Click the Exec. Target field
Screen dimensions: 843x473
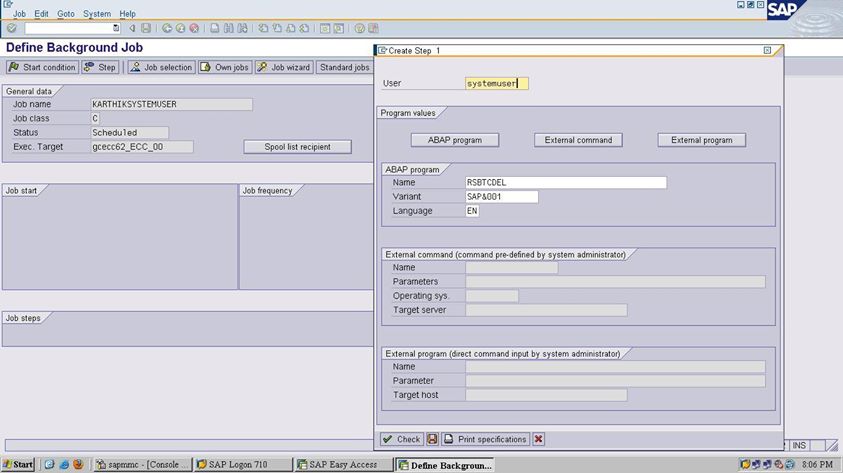click(x=142, y=147)
